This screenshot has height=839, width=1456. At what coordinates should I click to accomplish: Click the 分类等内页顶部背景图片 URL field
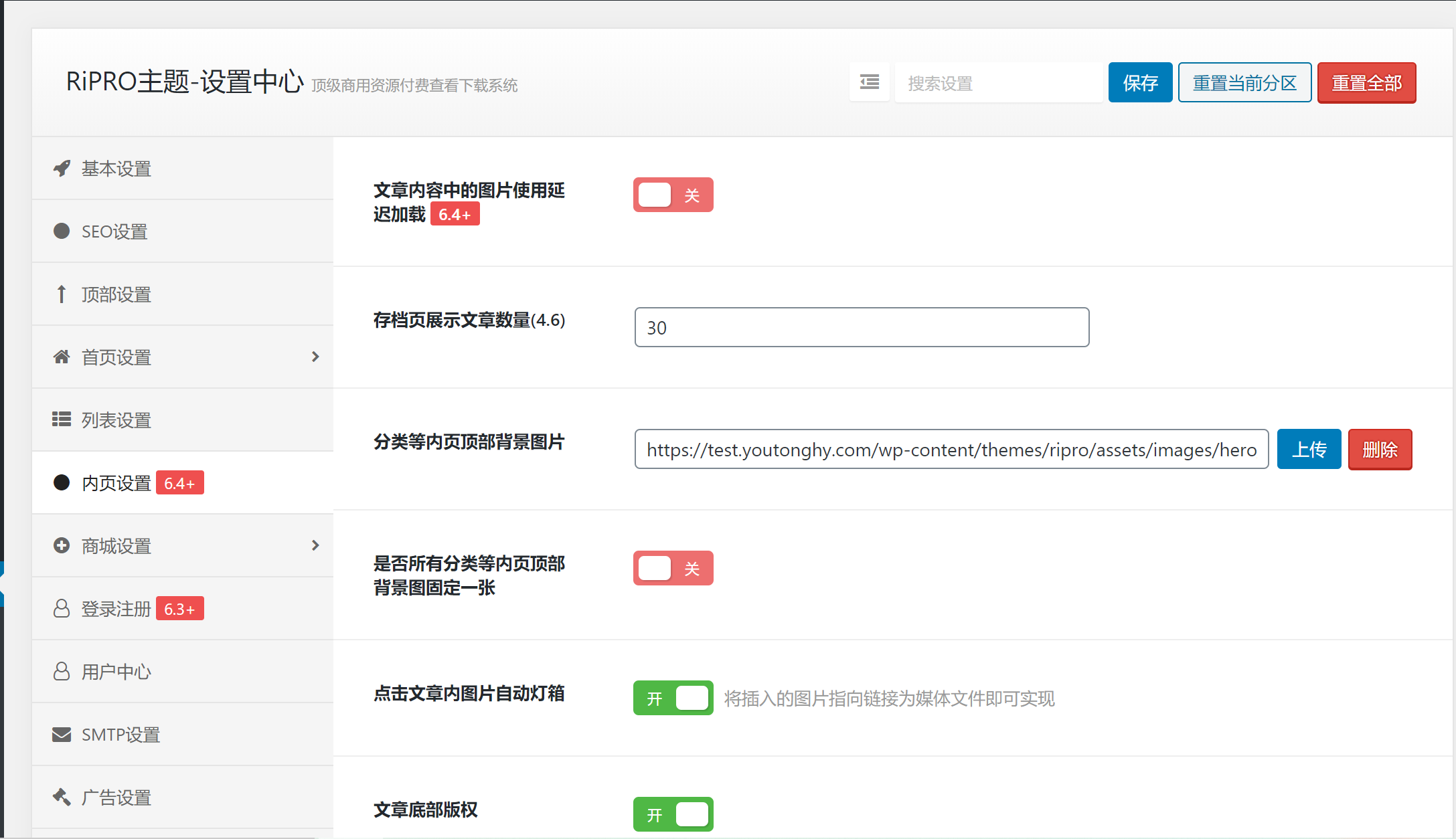pos(951,449)
